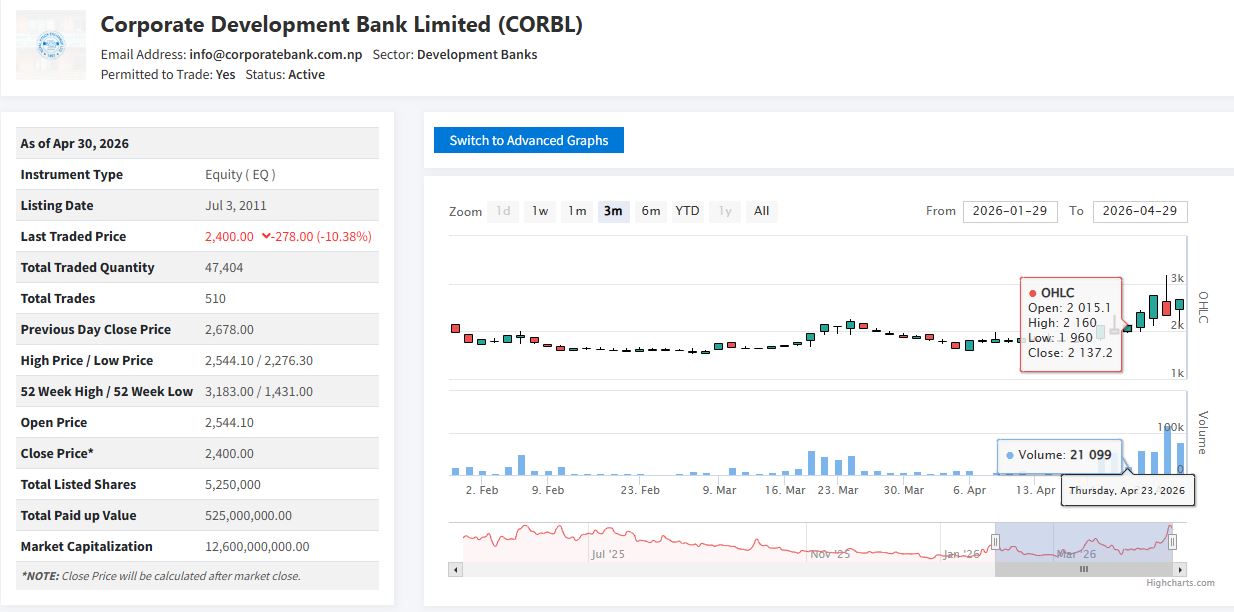
Task: Select the 1m zoom range
Action: pyautogui.click(x=577, y=211)
